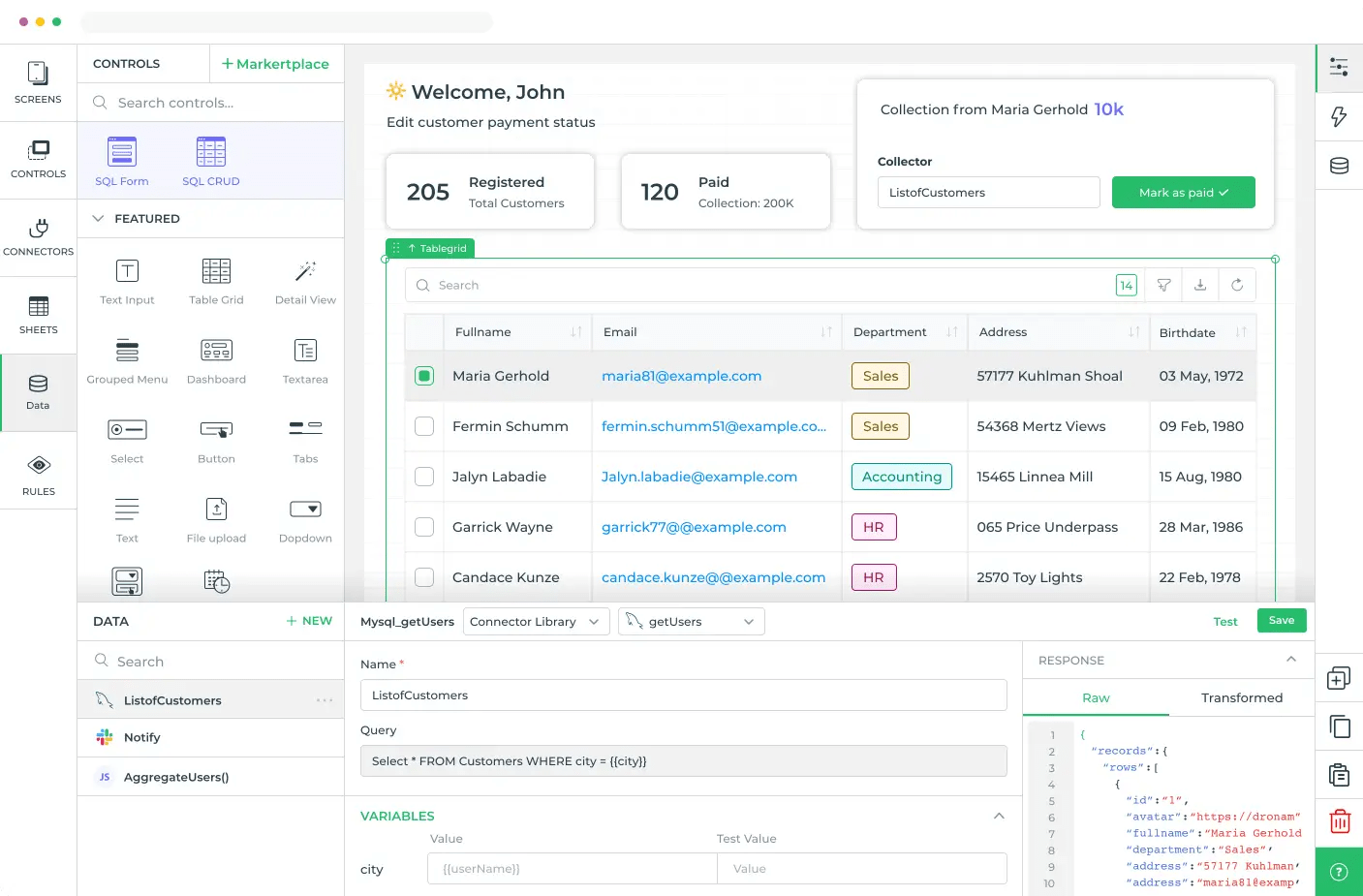The height and width of the screenshot is (896, 1363).
Task: Collapse the FEATURED controls section
Action: point(97,218)
